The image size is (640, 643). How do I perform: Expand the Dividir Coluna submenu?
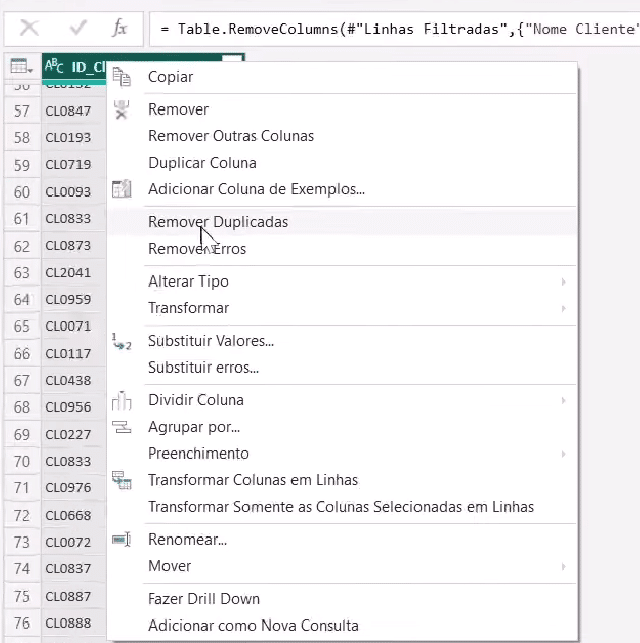[x=342, y=400]
